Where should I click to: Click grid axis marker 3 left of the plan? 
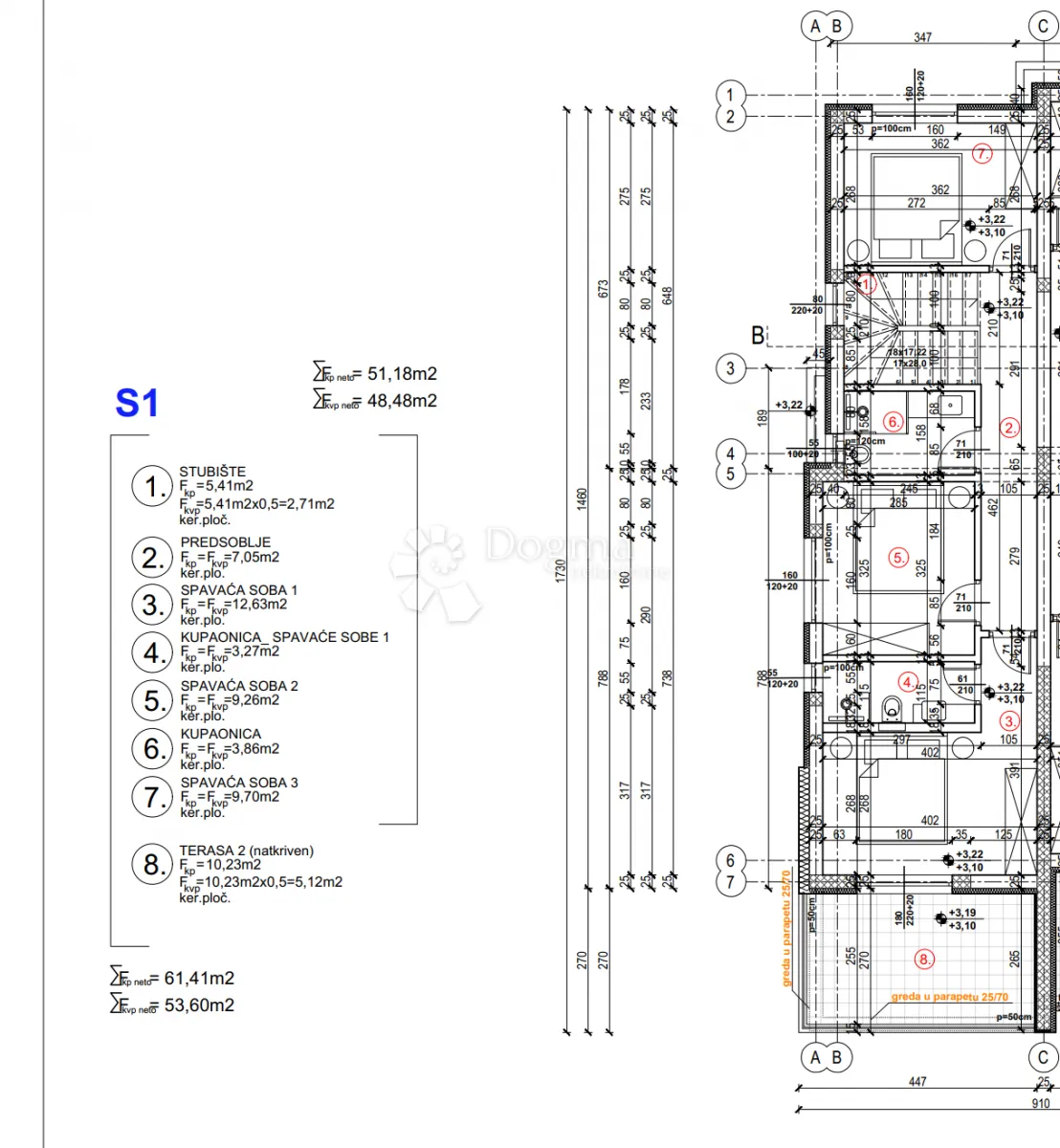click(731, 367)
